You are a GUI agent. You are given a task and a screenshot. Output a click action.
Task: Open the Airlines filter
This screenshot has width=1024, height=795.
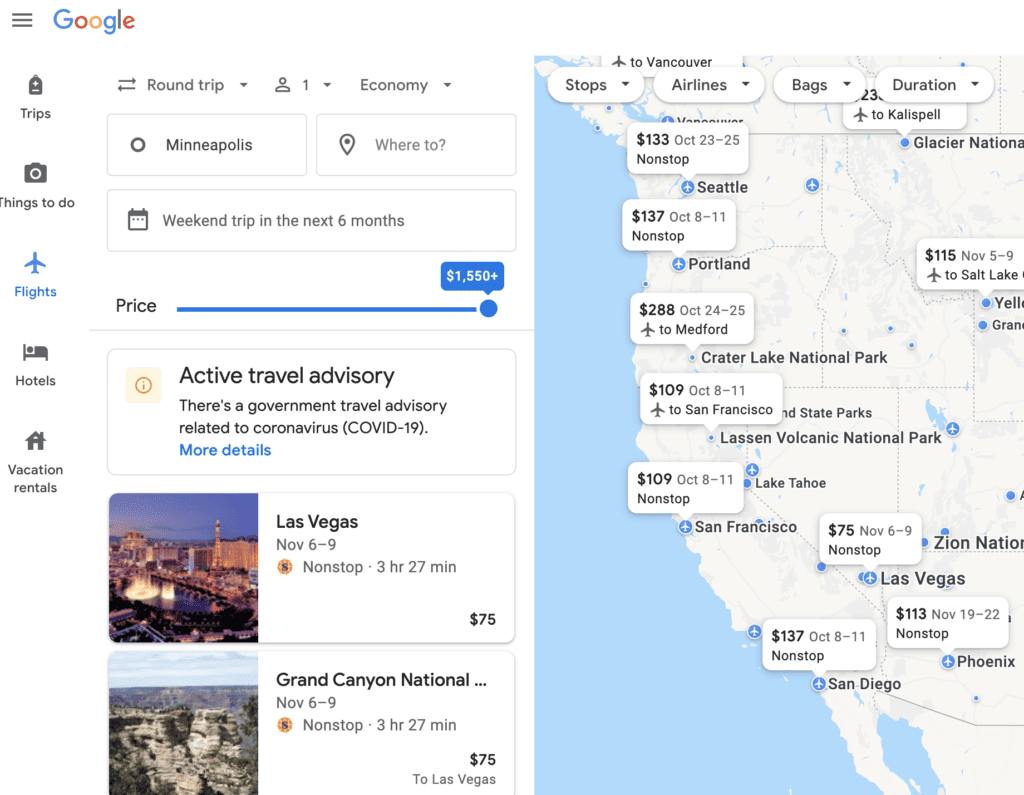(708, 85)
